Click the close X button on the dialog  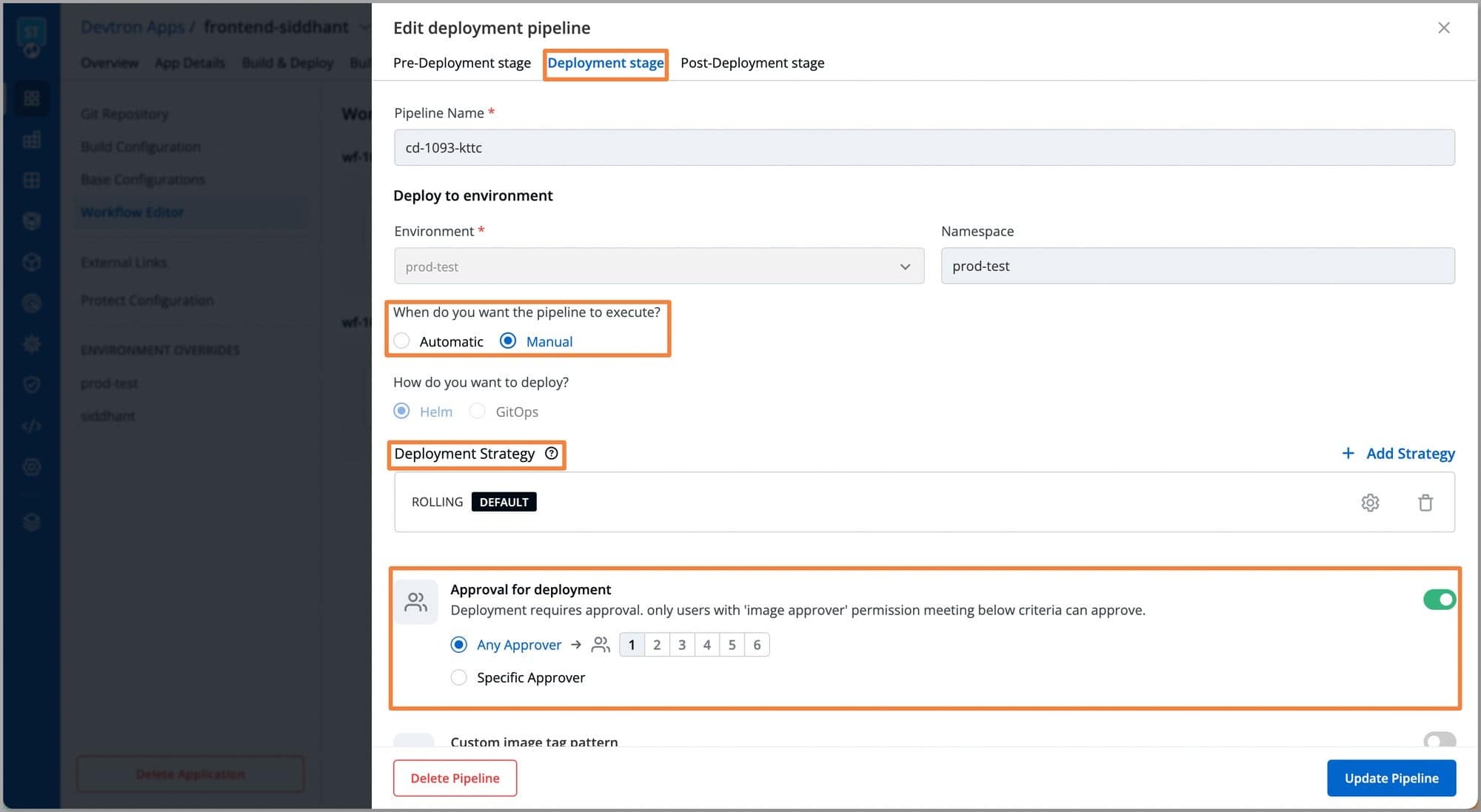click(1443, 27)
